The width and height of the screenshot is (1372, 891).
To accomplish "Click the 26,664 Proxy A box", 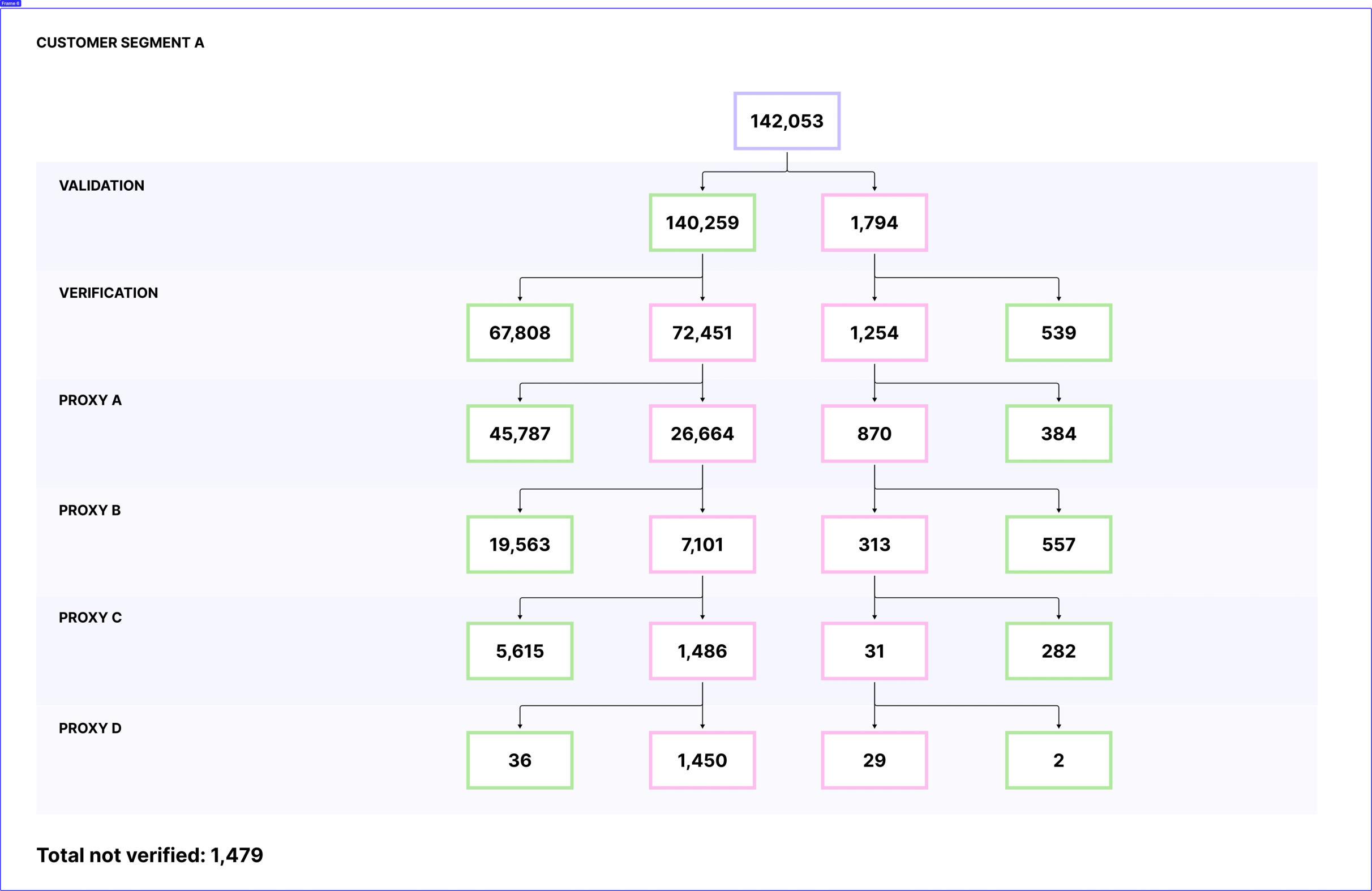I will point(701,434).
